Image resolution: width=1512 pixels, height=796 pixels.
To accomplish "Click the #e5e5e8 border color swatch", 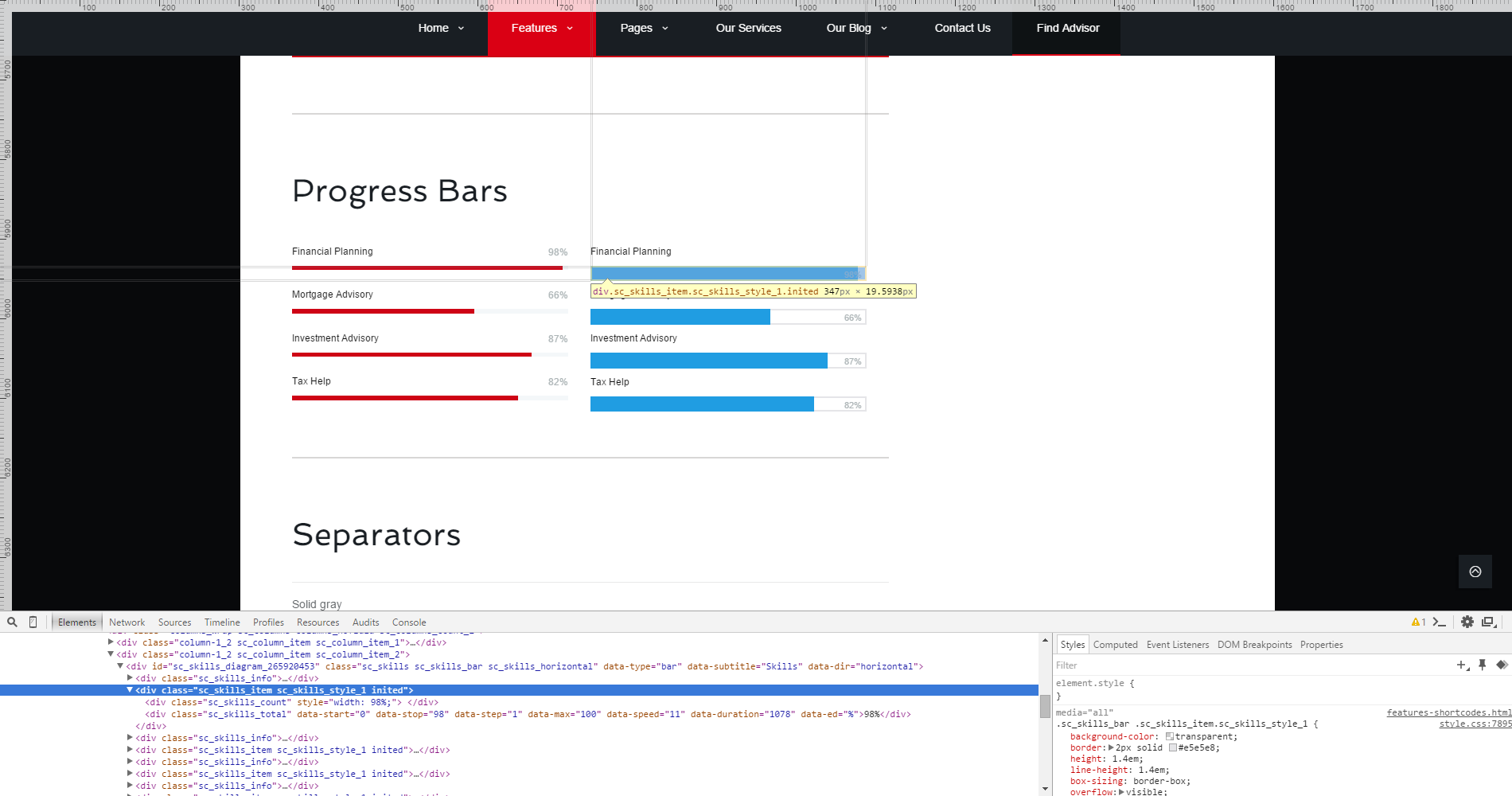I will 1172,747.
